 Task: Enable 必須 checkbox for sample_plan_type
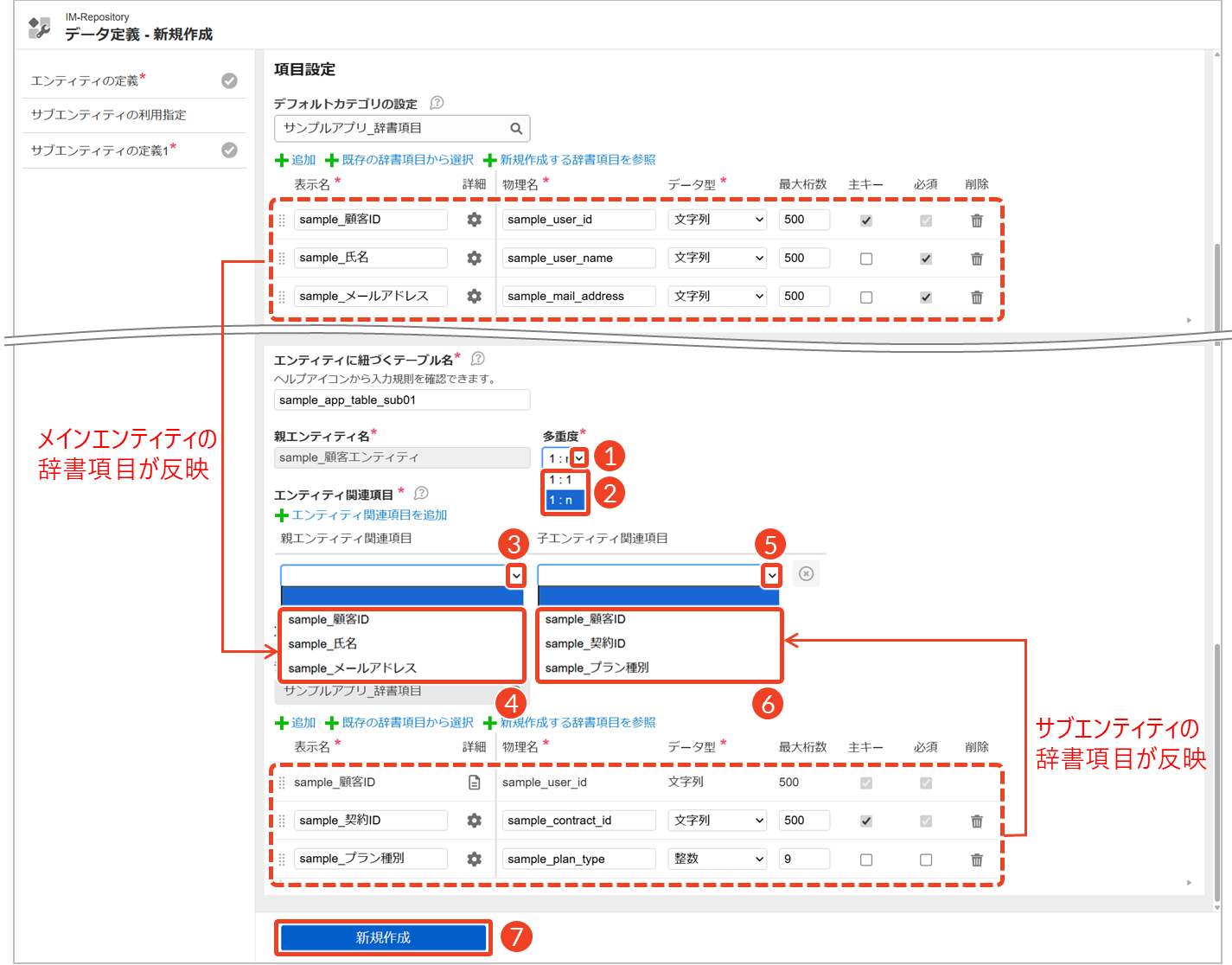[925, 860]
